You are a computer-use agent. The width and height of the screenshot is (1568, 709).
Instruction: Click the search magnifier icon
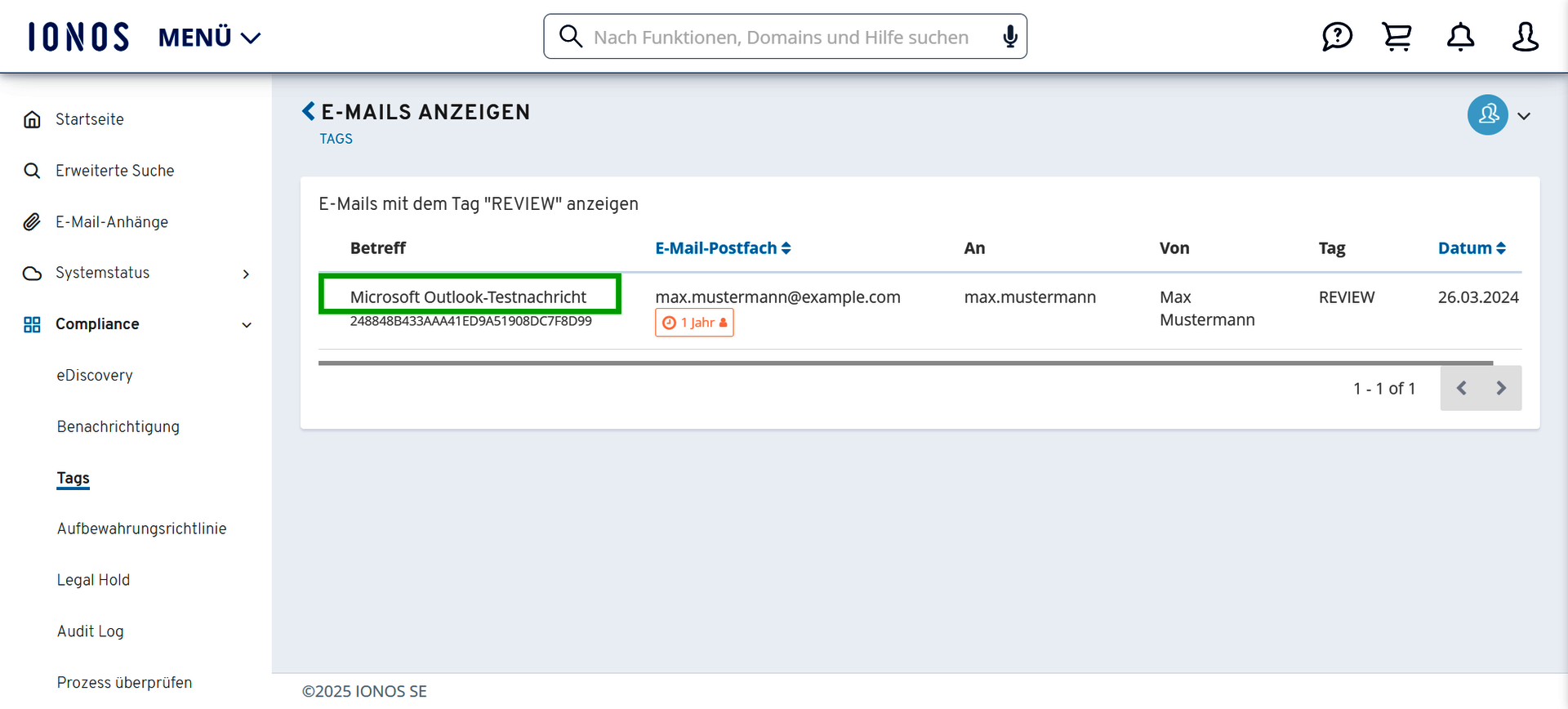[x=570, y=36]
